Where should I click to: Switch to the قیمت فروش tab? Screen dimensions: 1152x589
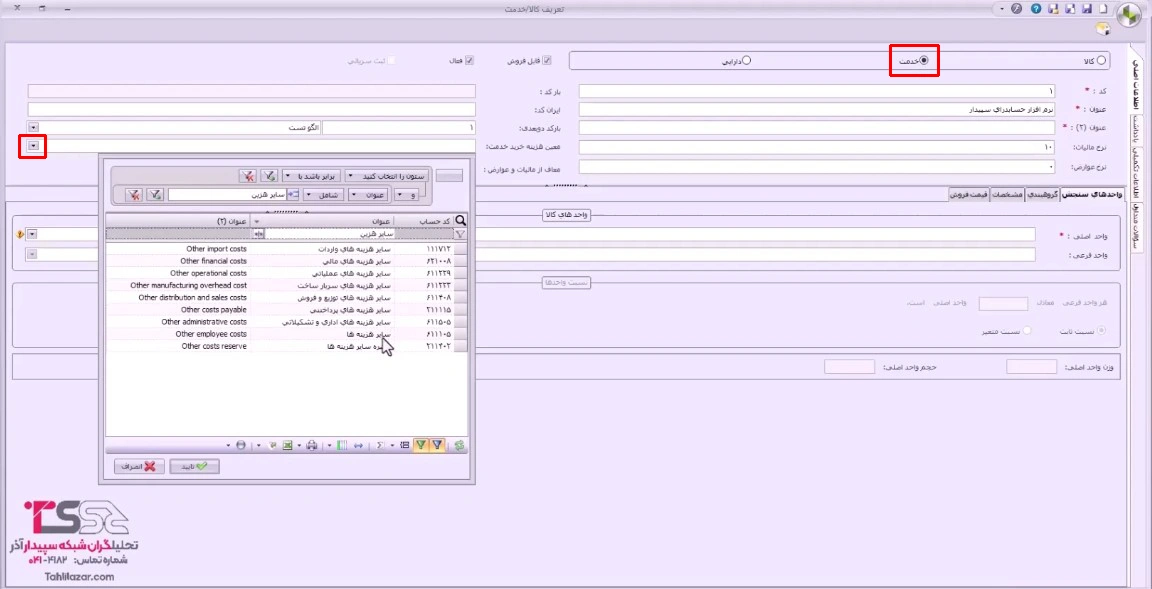tap(969, 195)
